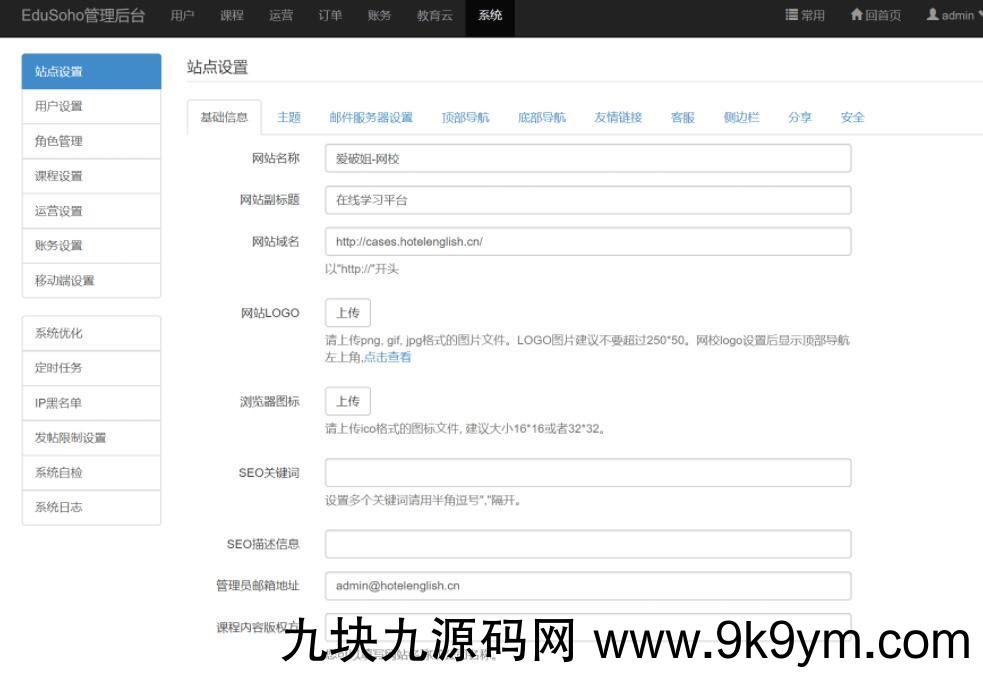The image size is (983, 678).
Task: Open IP黑名单 in the sidebar
Action: click(91, 403)
